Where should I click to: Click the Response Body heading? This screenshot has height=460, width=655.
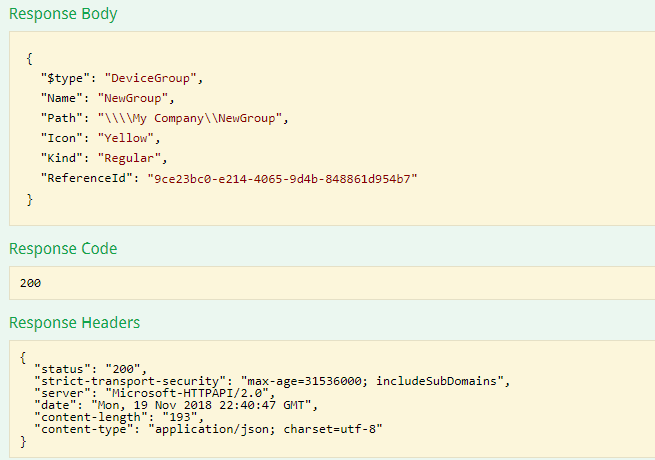62,14
